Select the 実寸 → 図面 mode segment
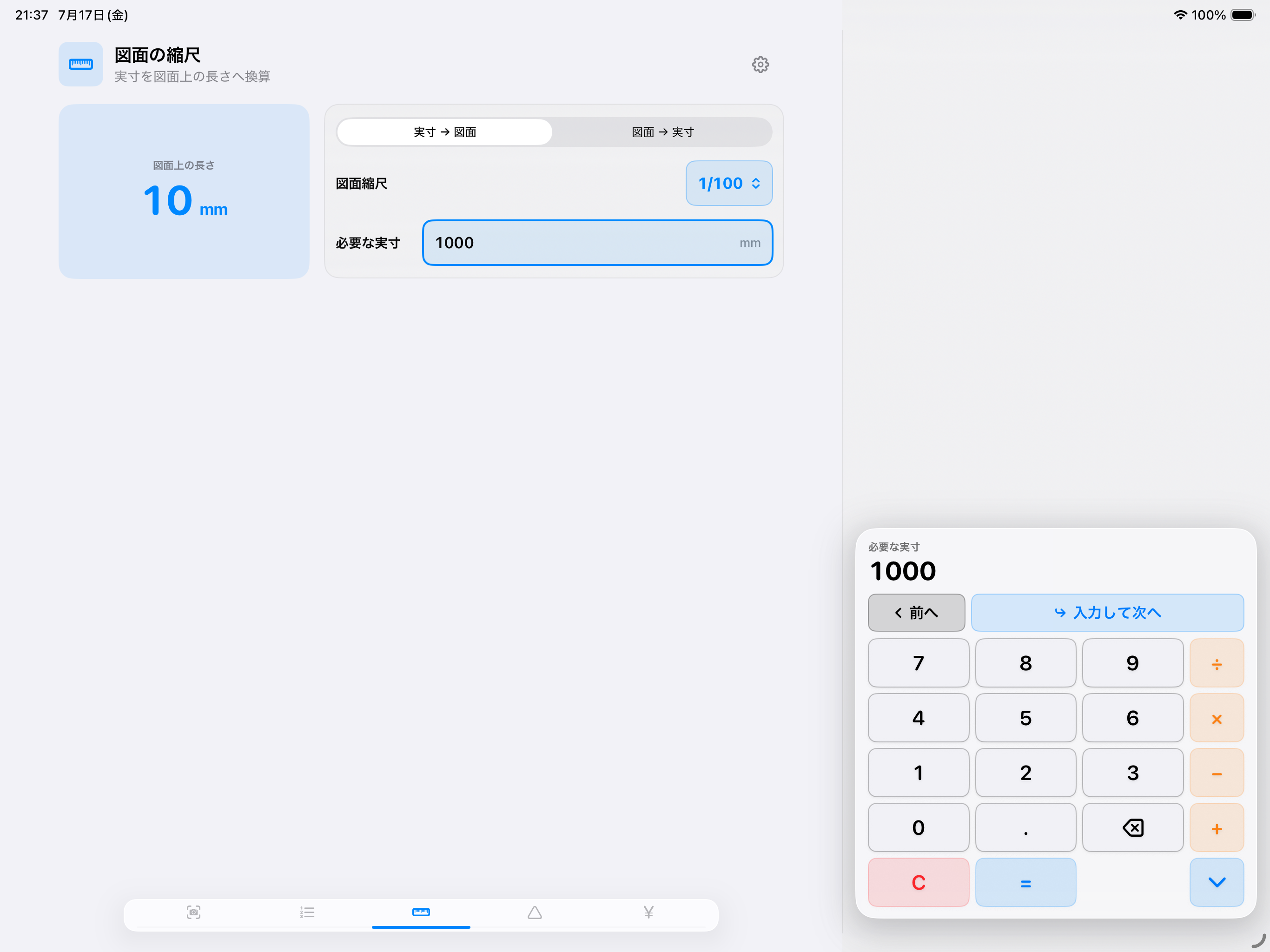 click(445, 132)
